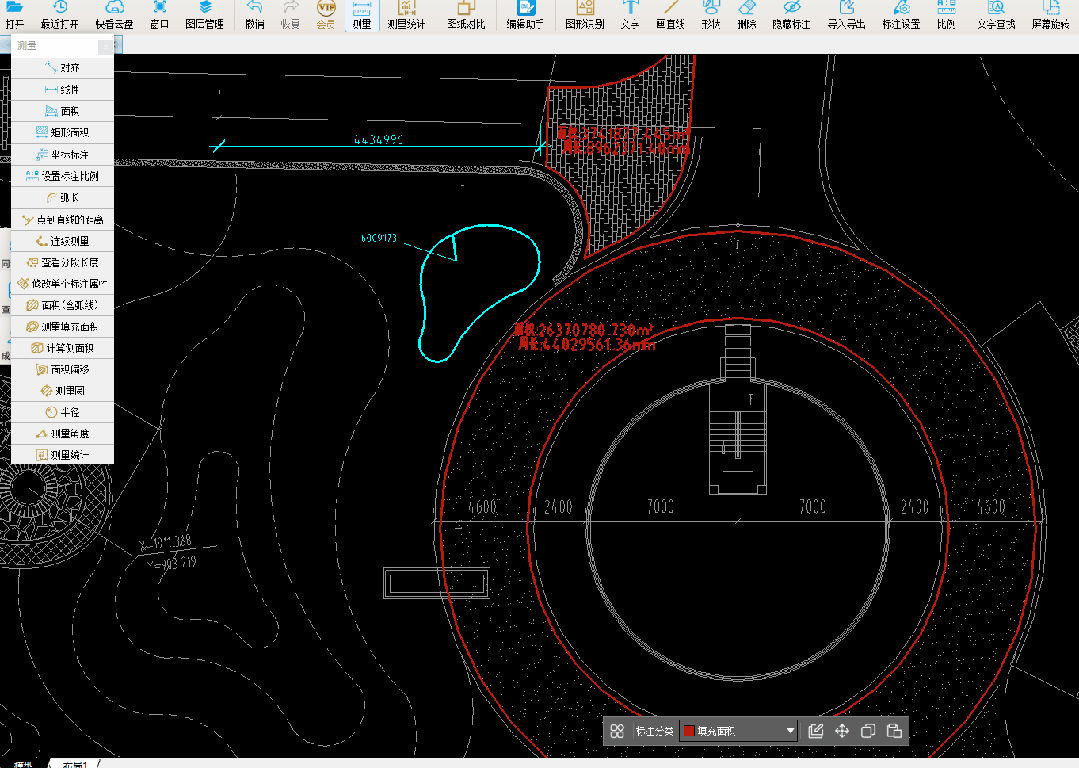Choose 线性 linear measurement
Screen dimensions: 1079x768
tap(63, 89)
